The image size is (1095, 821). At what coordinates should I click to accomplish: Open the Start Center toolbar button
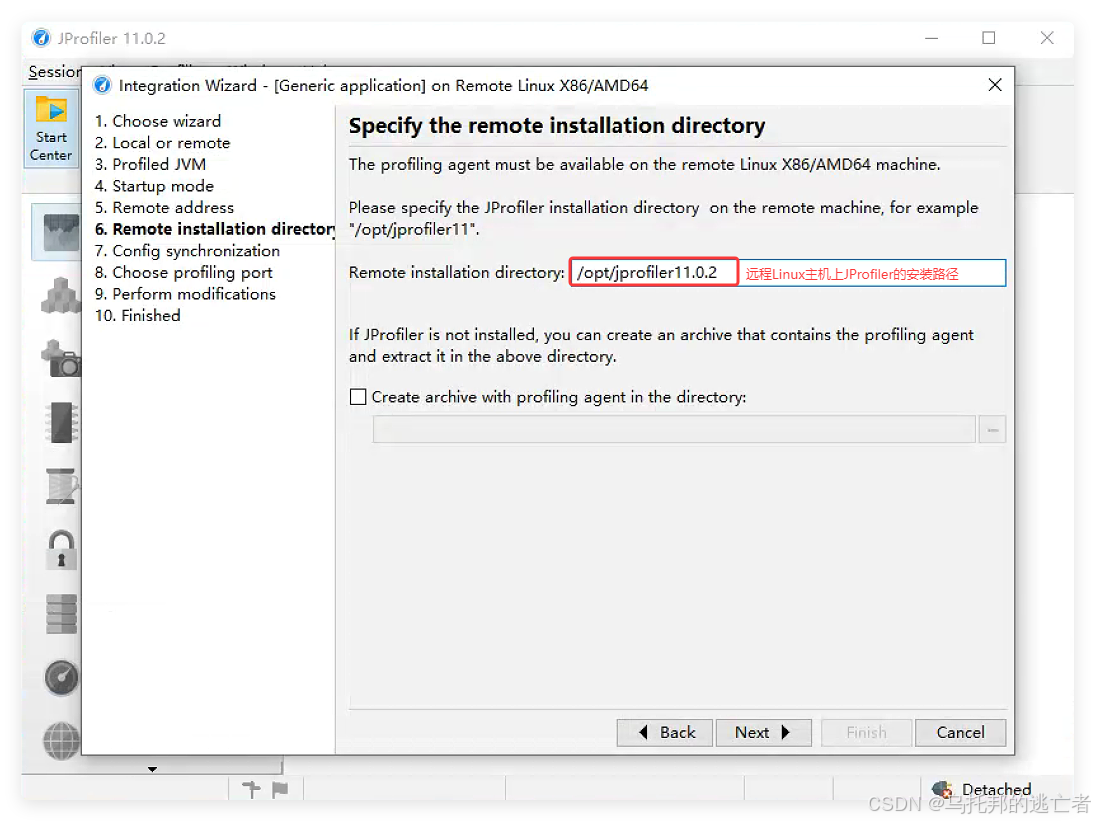pos(52,129)
